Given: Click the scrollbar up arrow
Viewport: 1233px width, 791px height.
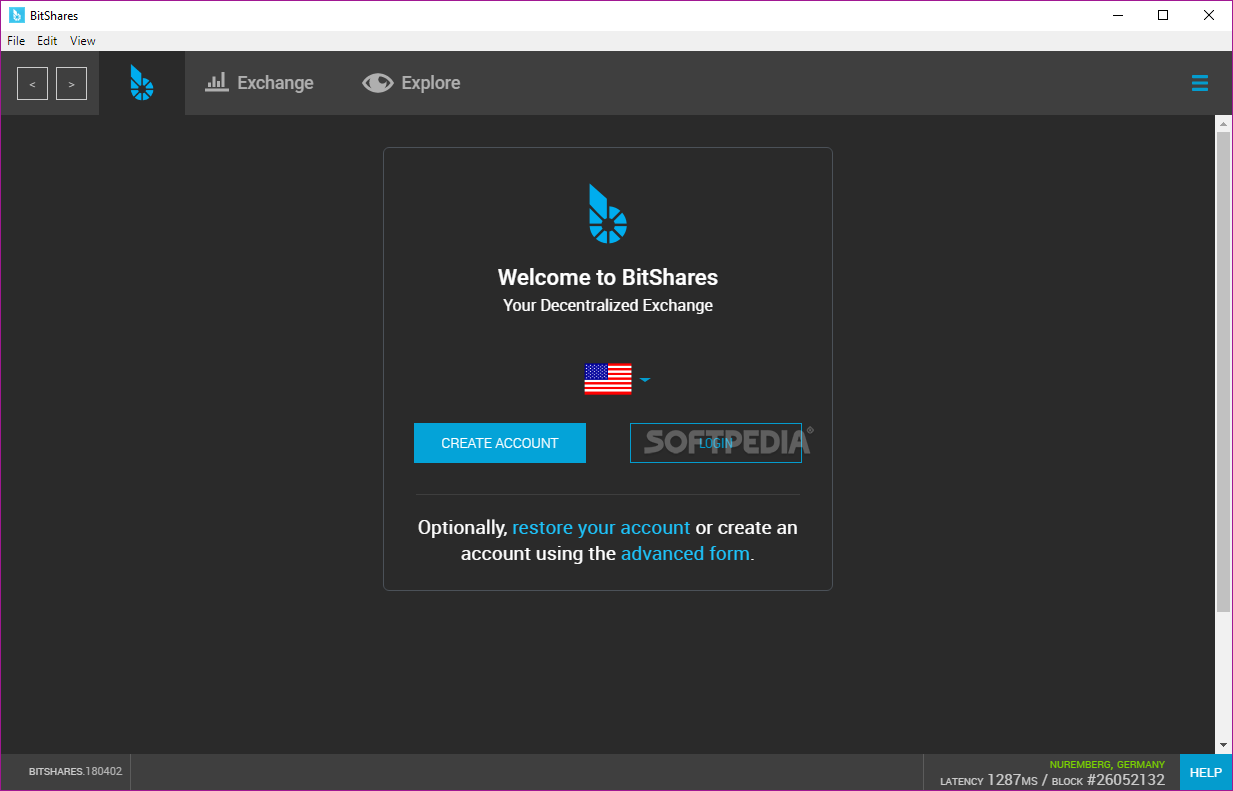Looking at the screenshot, I should (x=1224, y=123).
